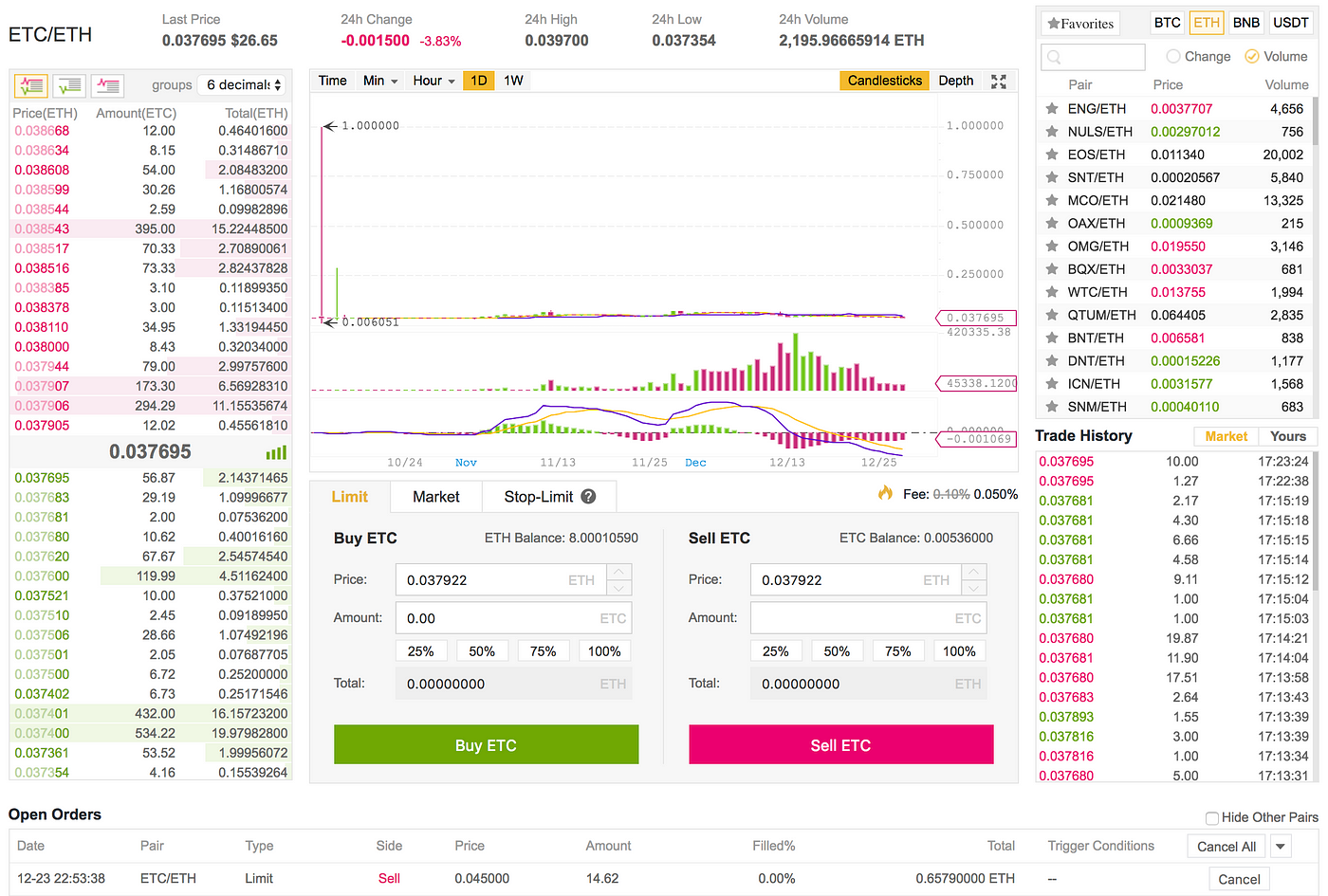1328x896 pixels.
Task: Select the Time chart mode
Action: point(332,81)
